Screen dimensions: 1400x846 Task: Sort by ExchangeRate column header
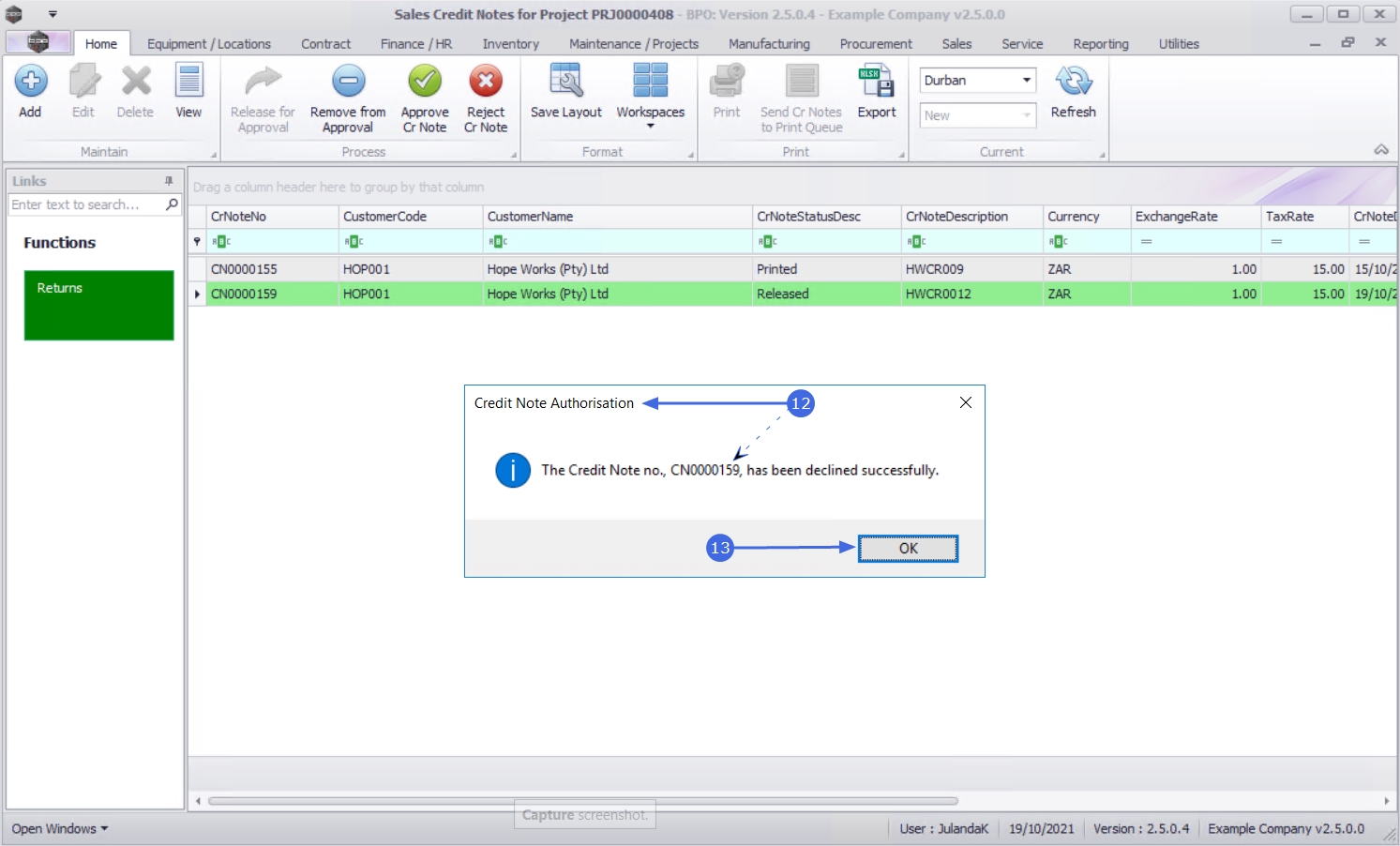point(1196,217)
